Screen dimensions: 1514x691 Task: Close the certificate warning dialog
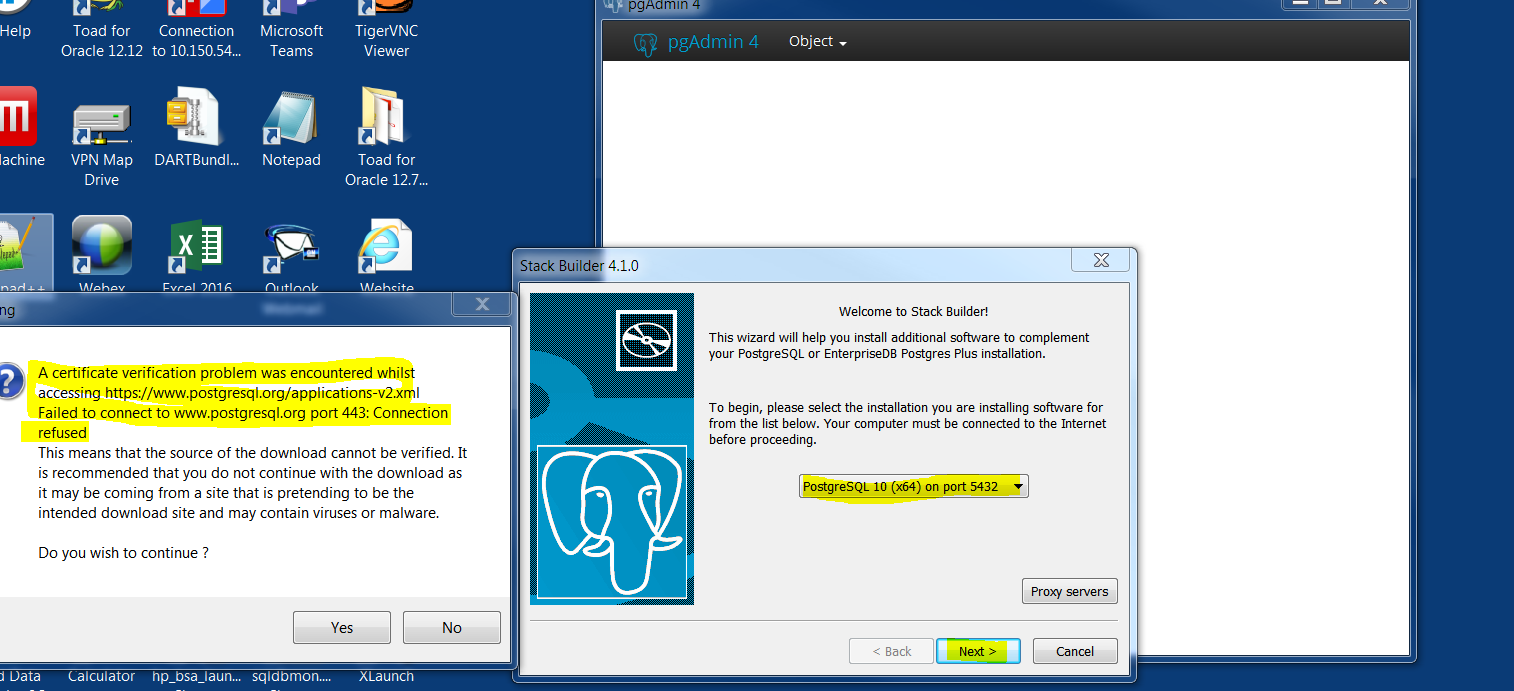481,304
